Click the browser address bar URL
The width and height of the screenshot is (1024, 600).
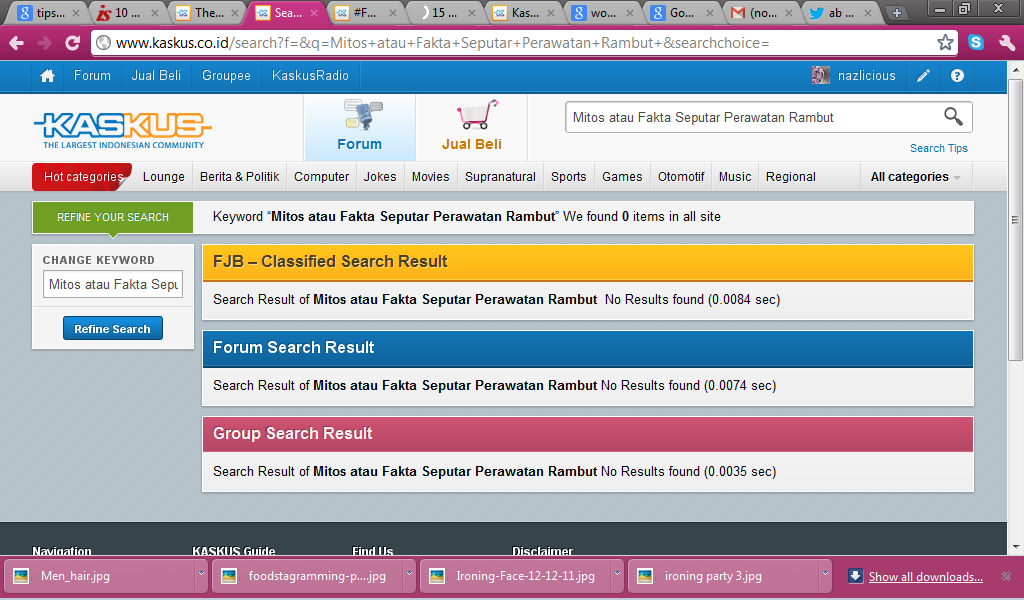522,43
